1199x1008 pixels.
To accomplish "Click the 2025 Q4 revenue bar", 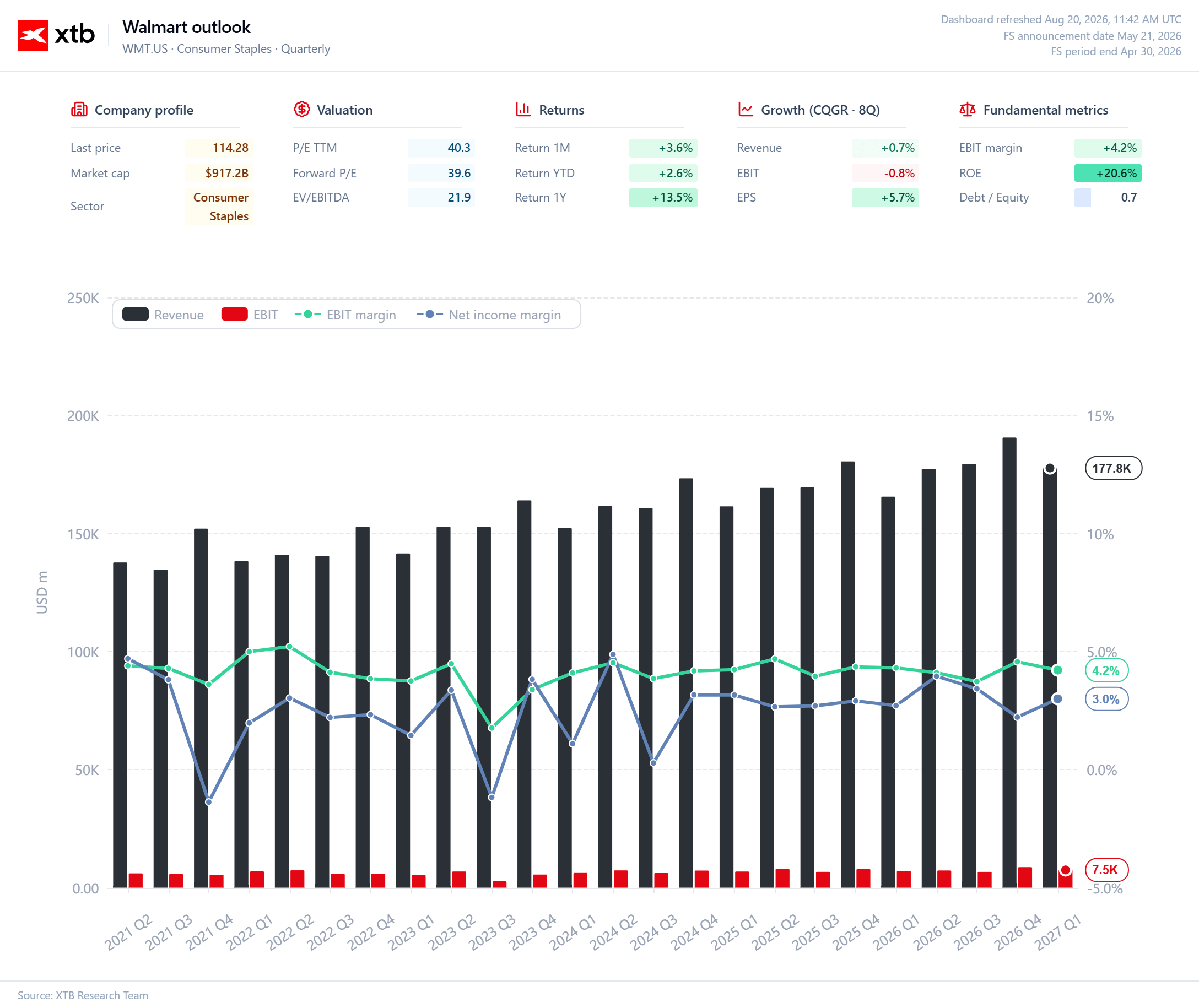I will (x=847, y=675).
